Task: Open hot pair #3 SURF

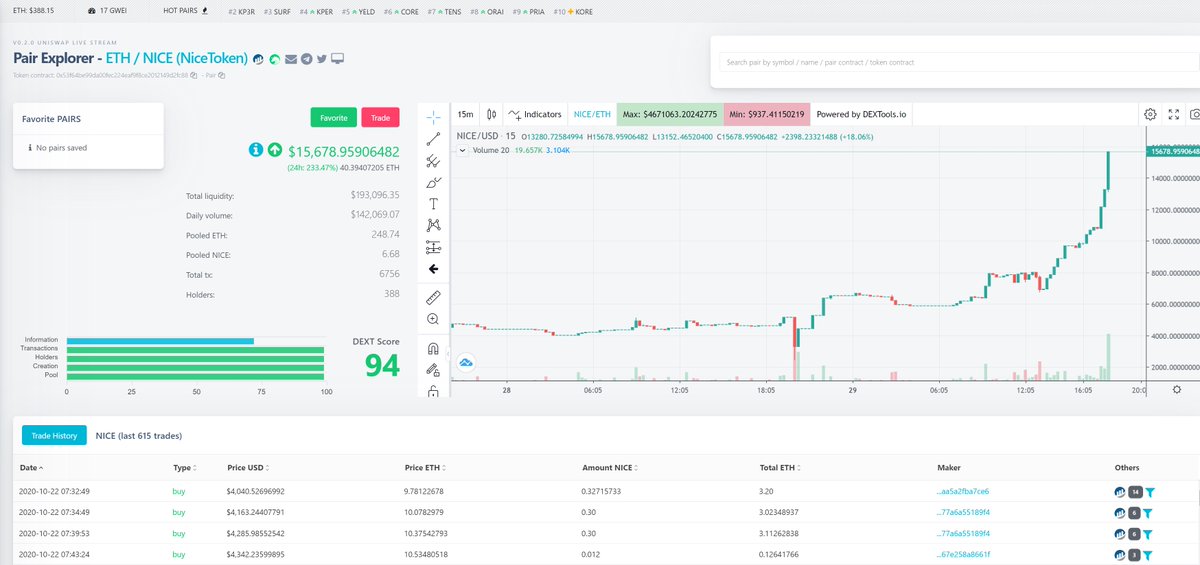Action: point(278,10)
